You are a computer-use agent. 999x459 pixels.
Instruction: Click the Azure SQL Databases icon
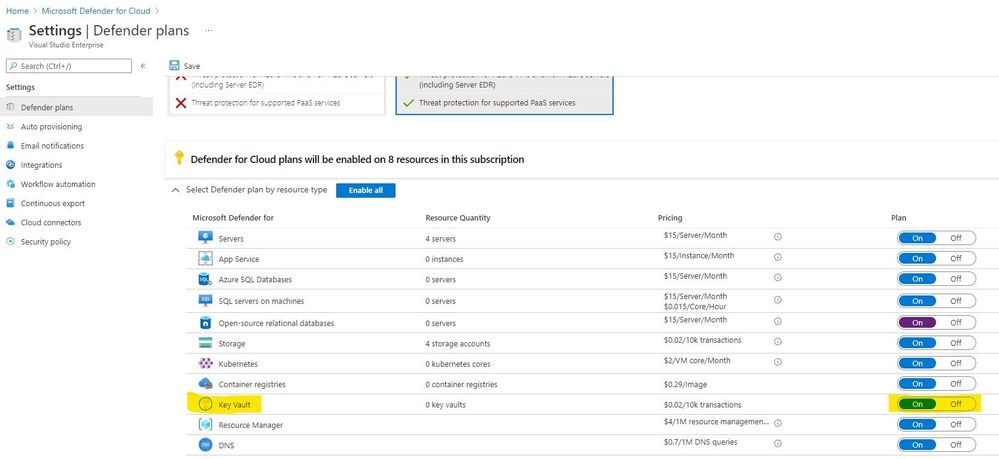click(205, 279)
